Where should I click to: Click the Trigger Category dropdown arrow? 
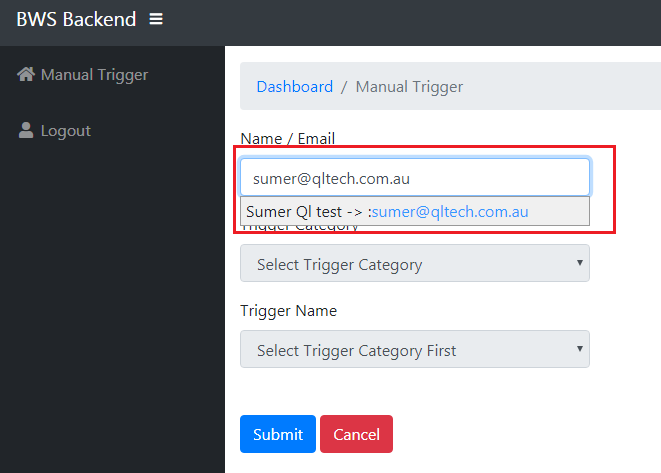(579, 263)
